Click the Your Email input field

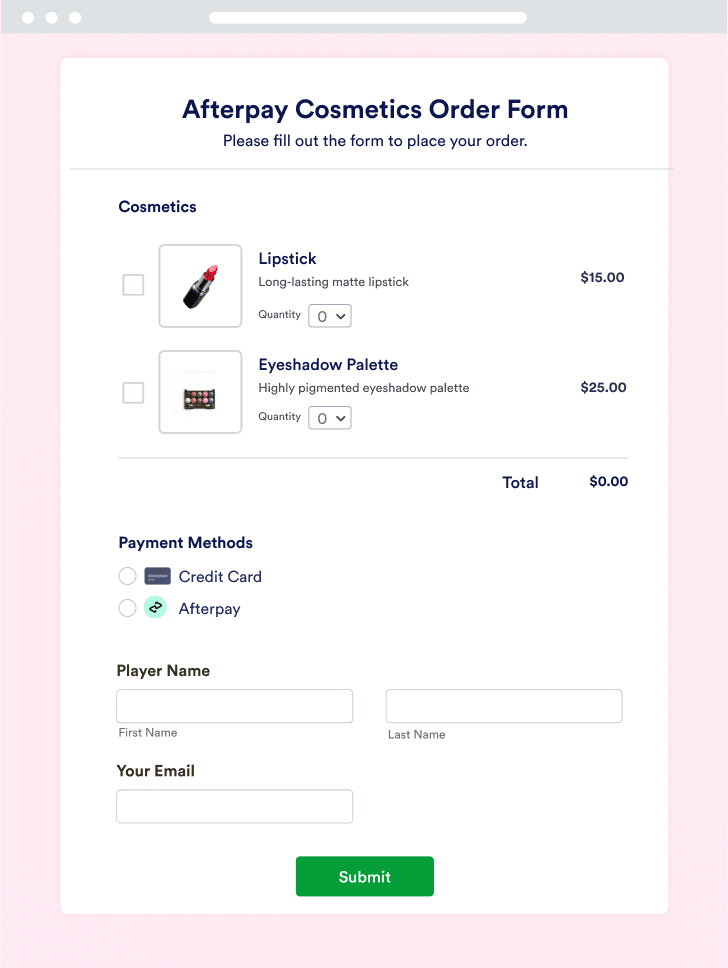click(234, 806)
